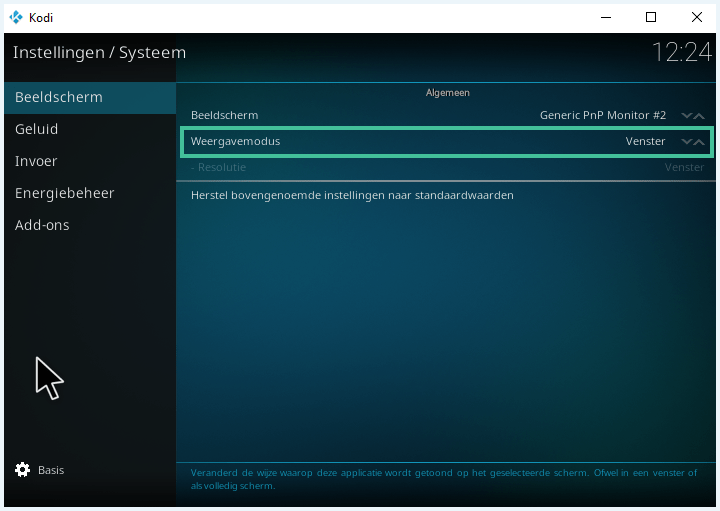Click the Generic PnP Monitor #2 value
The width and height of the screenshot is (720, 511).
602,115
